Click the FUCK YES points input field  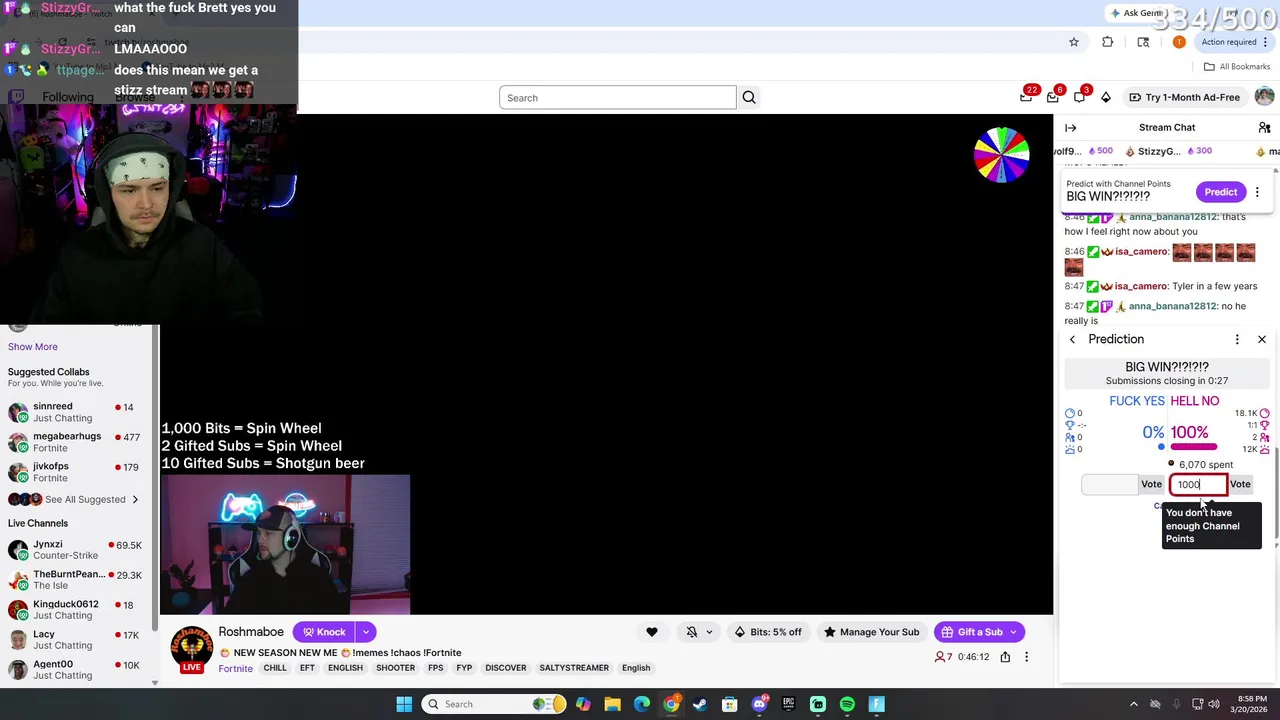pos(1109,484)
